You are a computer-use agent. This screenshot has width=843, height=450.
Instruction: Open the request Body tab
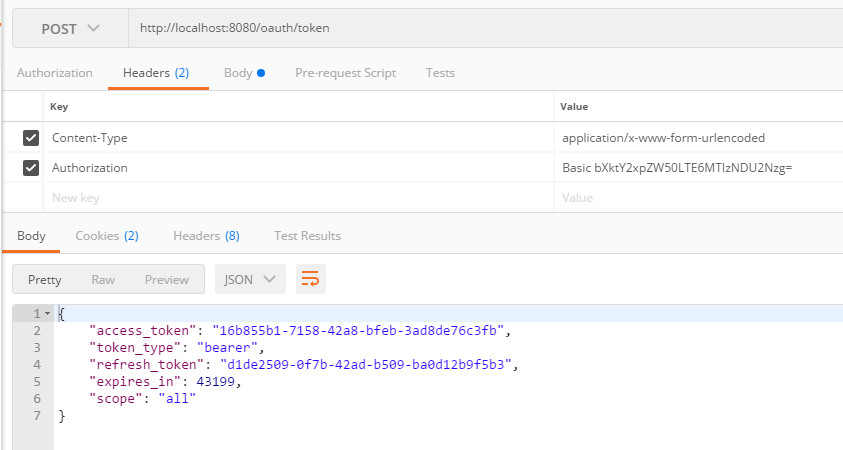243,73
